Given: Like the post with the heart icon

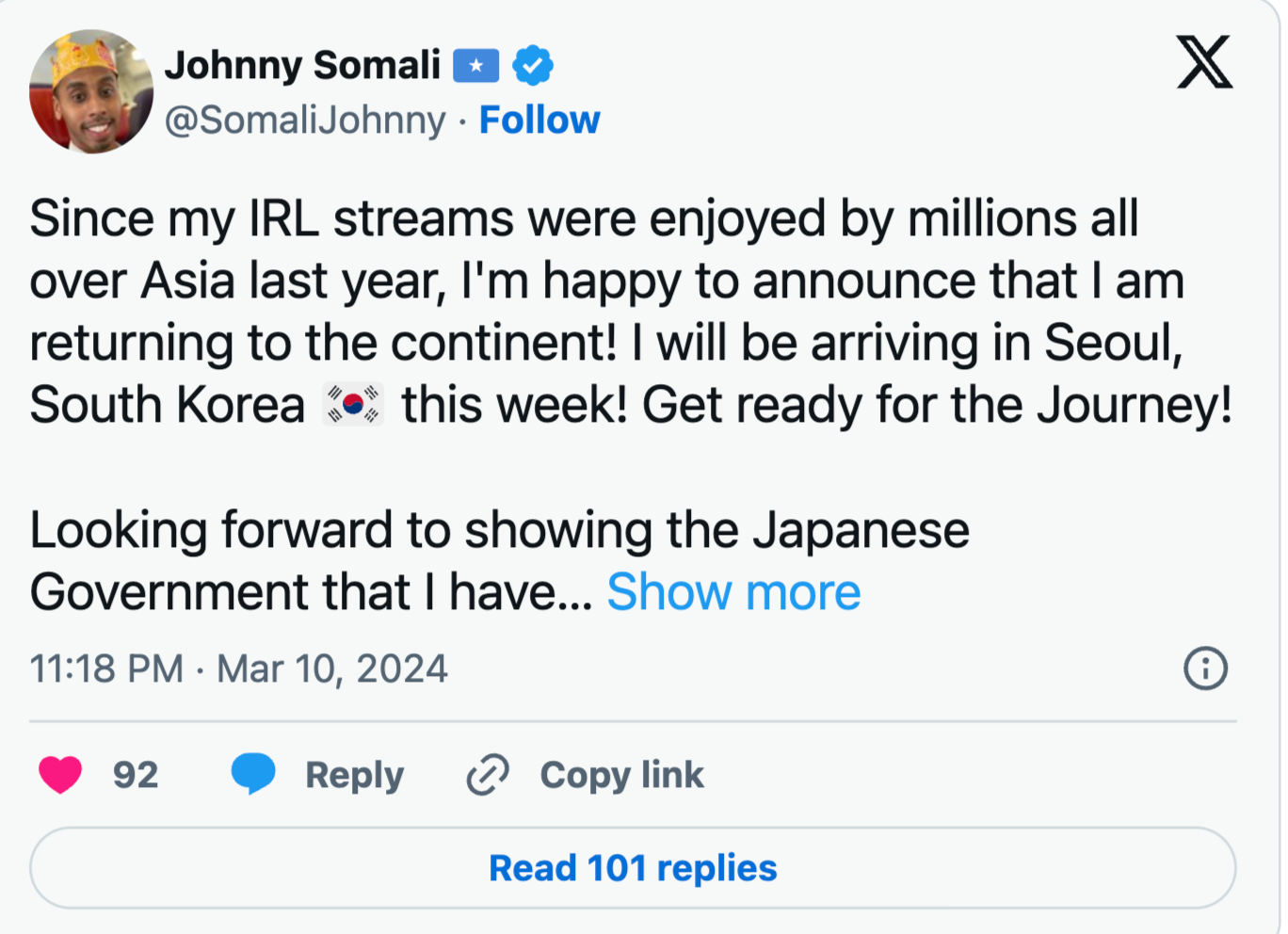Looking at the screenshot, I should point(60,775).
